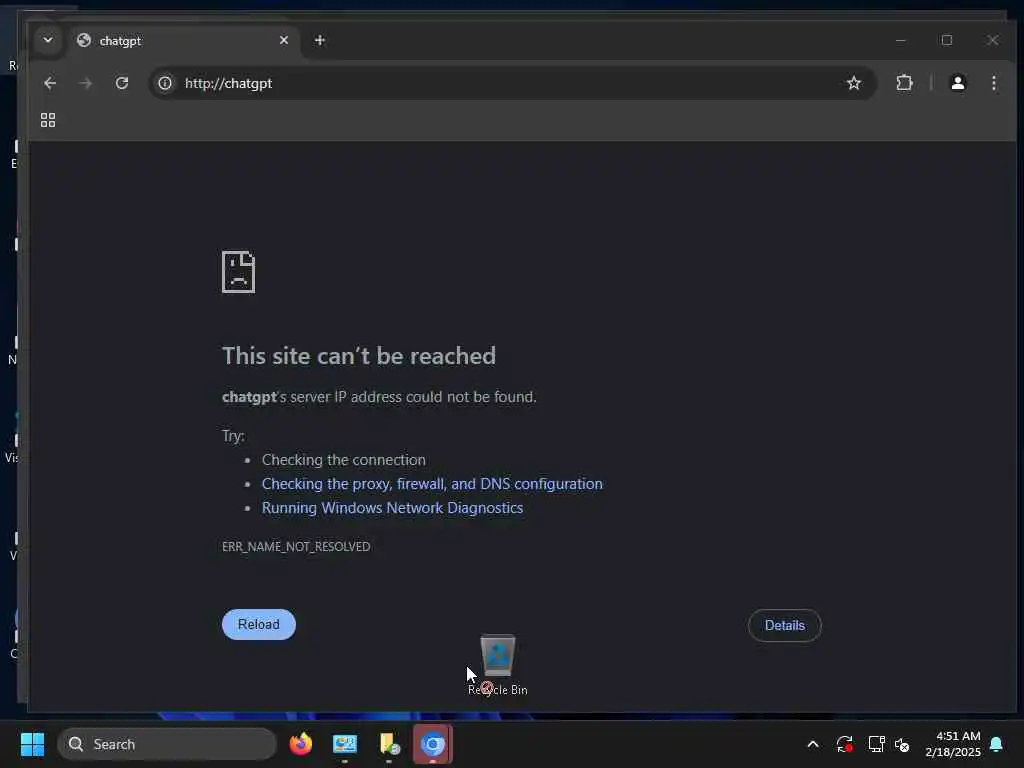Open the clock showing 4:51 AM
The image size is (1024, 768).
tap(953, 744)
